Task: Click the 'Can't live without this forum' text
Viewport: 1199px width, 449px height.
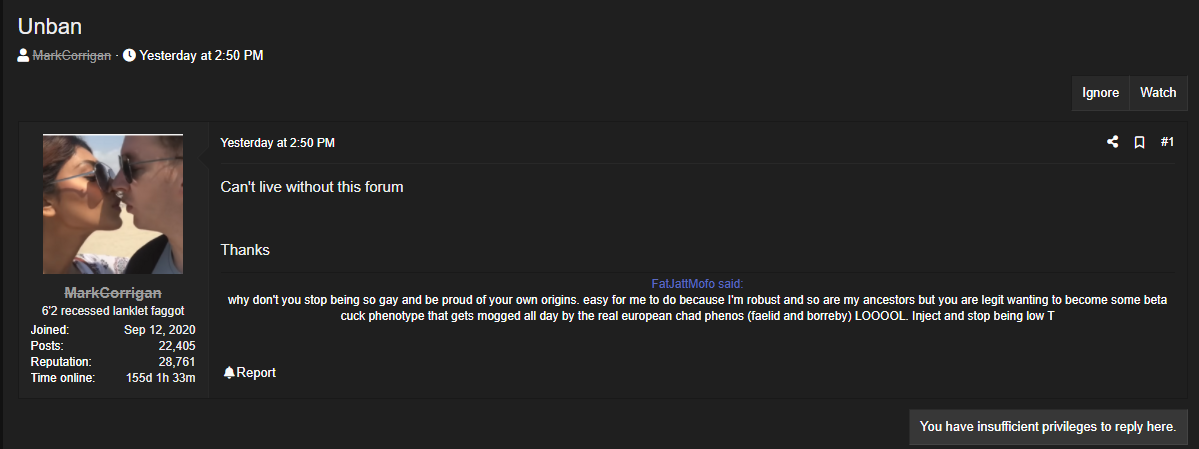Action: click(x=312, y=187)
